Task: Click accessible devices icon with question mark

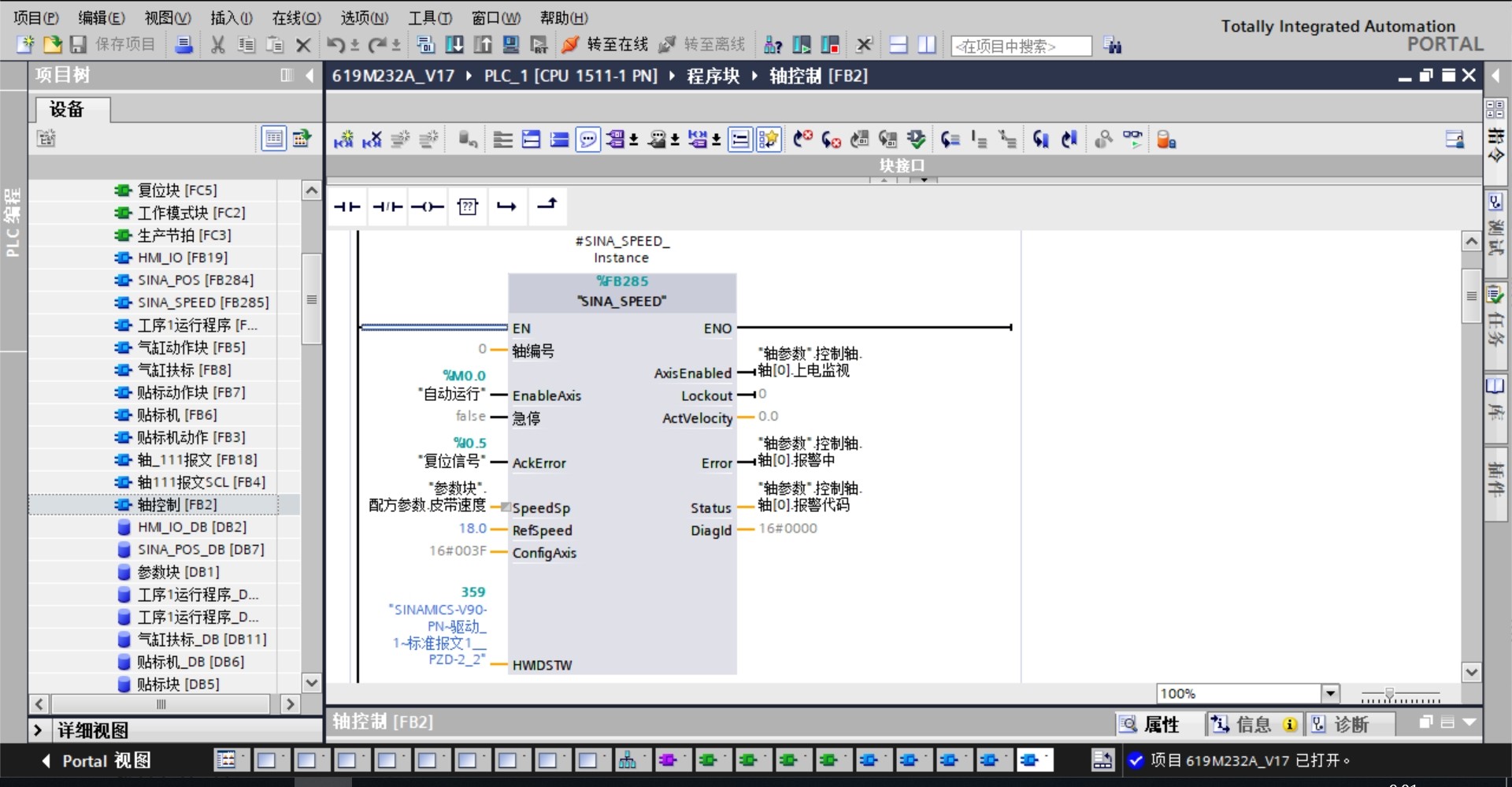Action: [x=773, y=45]
